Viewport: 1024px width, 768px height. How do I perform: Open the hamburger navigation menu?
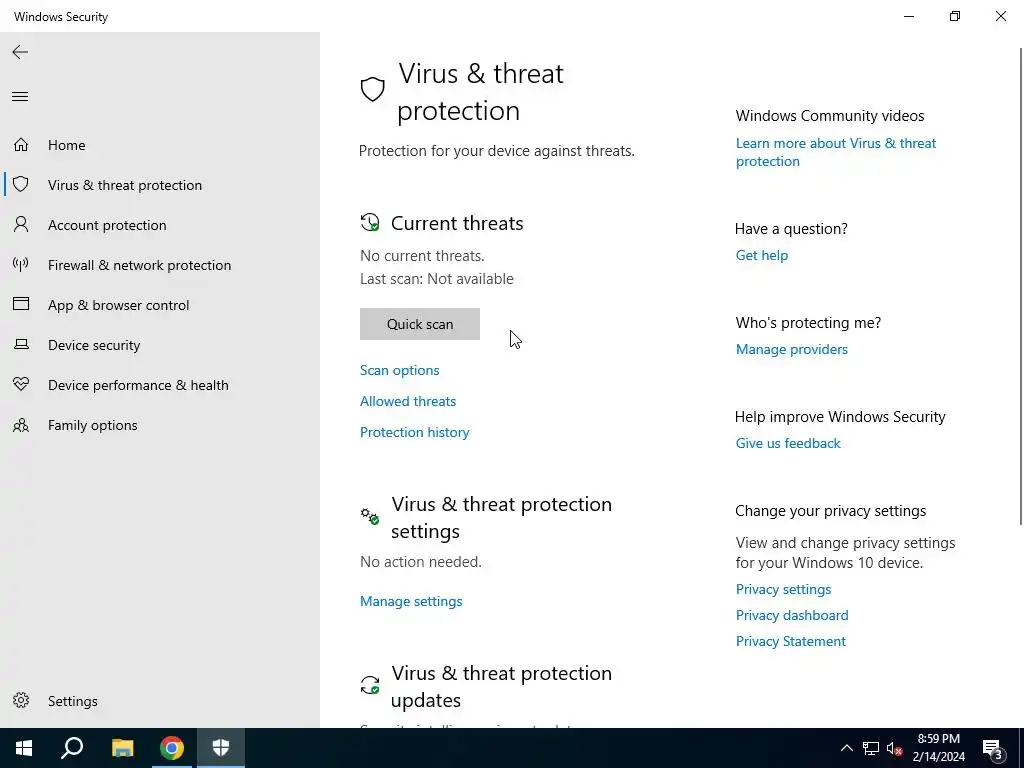[x=20, y=97]
